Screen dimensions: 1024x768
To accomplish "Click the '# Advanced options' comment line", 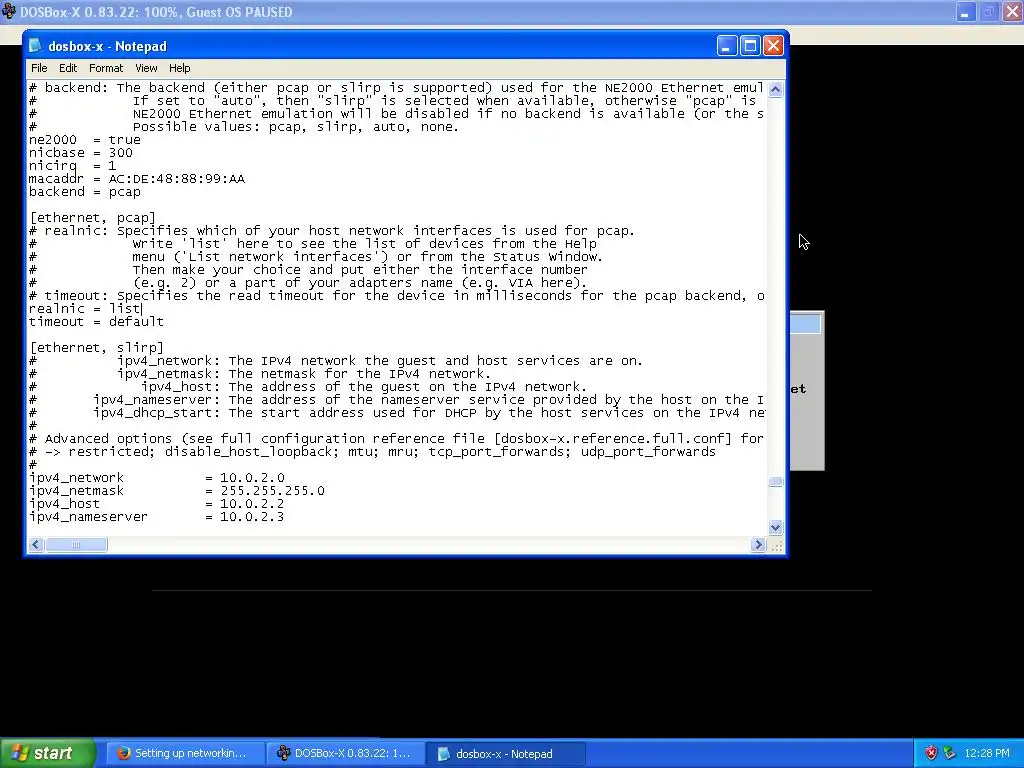I will [x=396, y=439].
